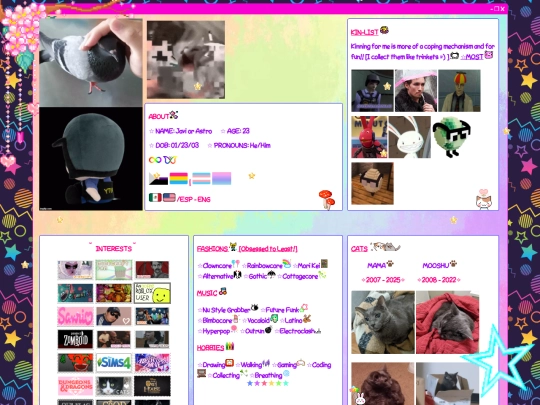Click the paw icon beside MAMA
Viewport: 540px width, 405px height.
[390, 264]
